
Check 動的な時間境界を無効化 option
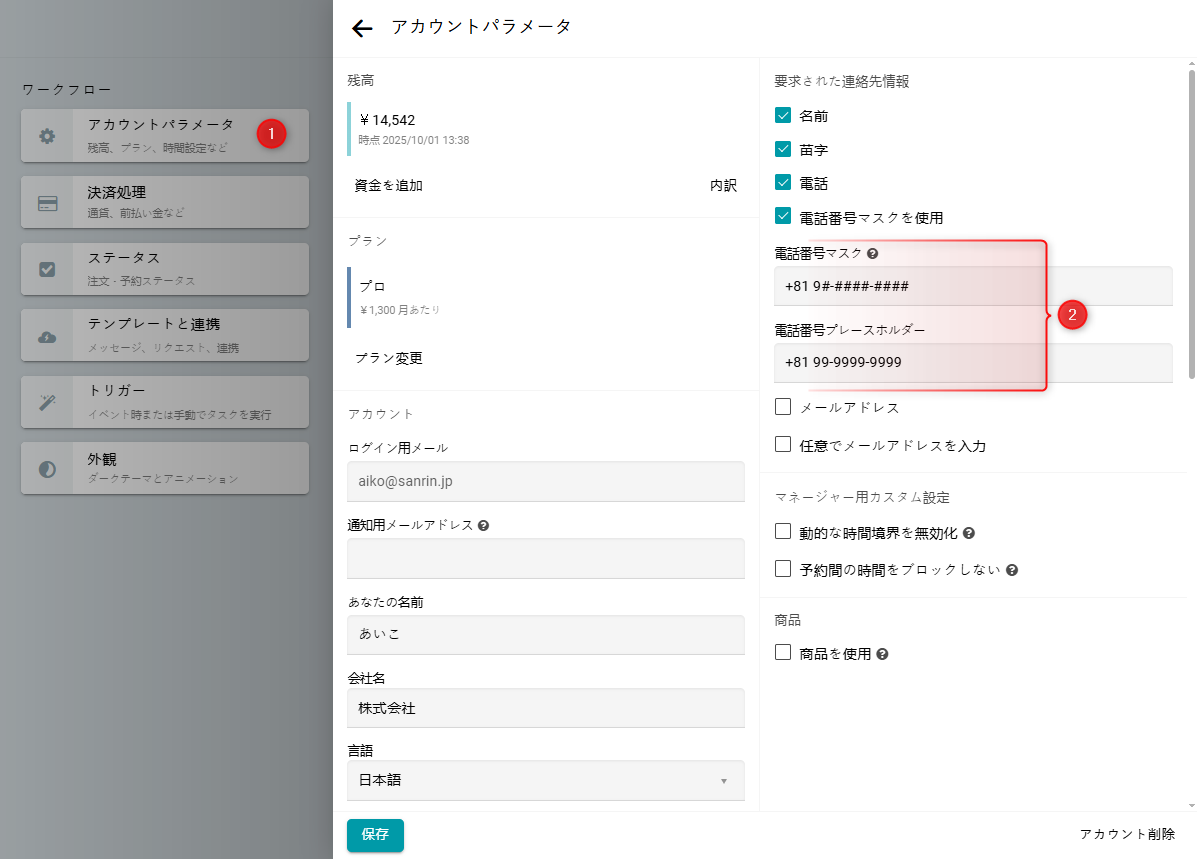[783, 532]
